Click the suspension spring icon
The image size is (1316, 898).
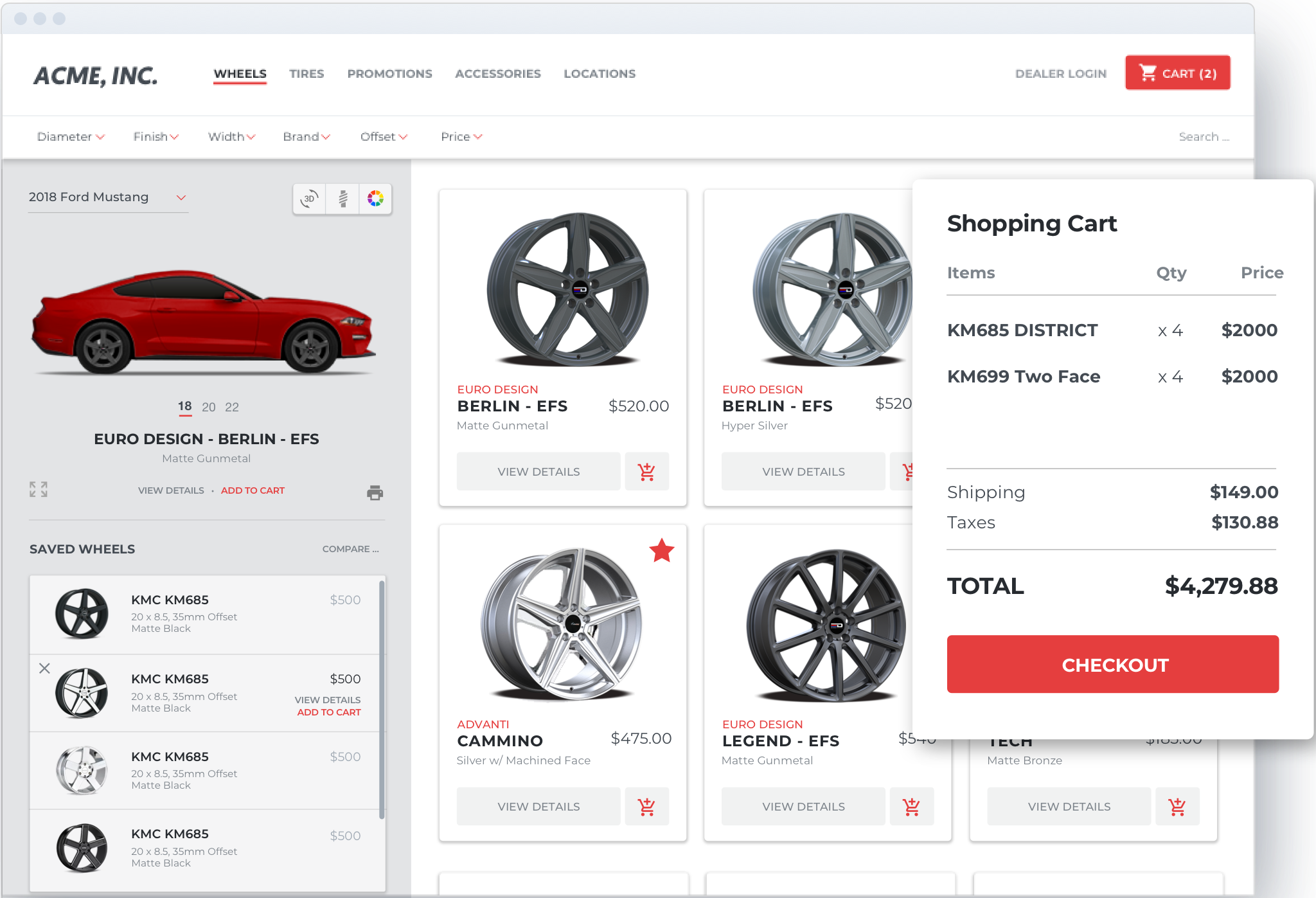[x=342, y=199]
